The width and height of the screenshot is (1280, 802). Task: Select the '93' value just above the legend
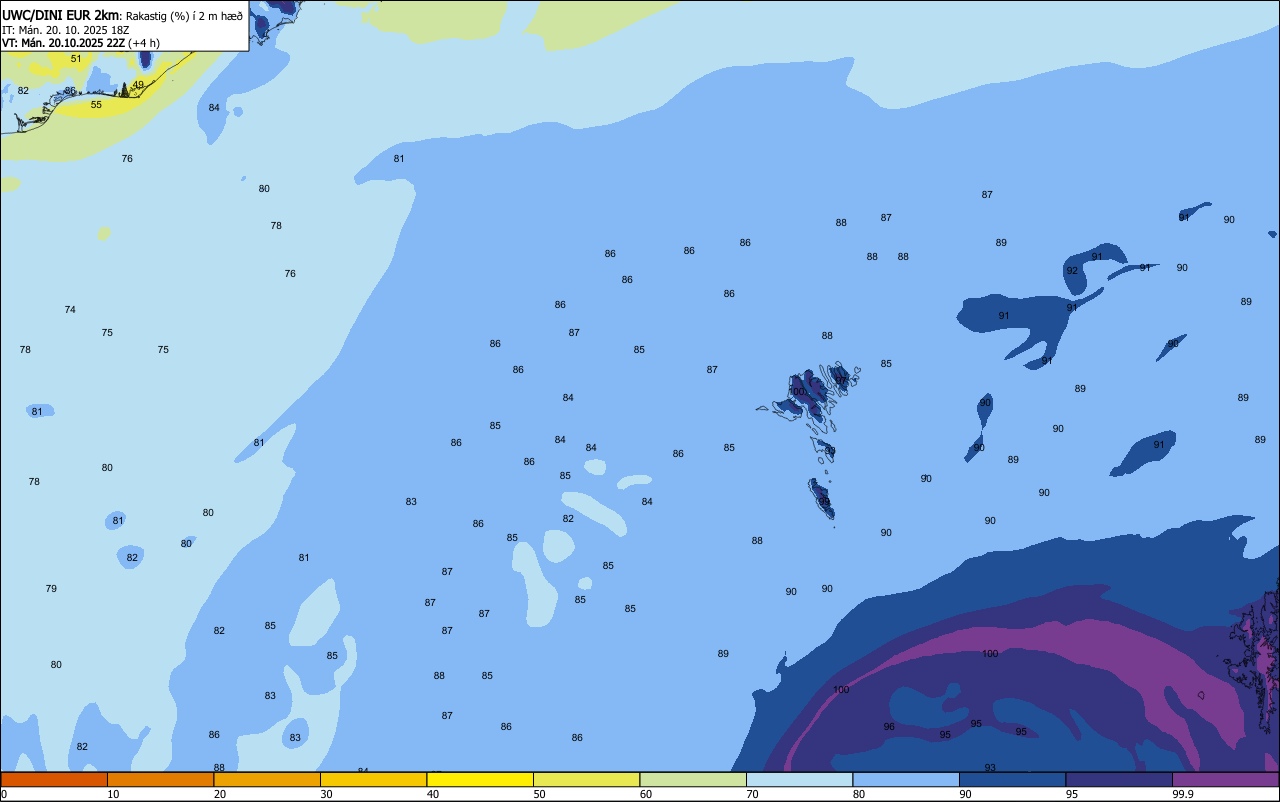click(990, 768)
